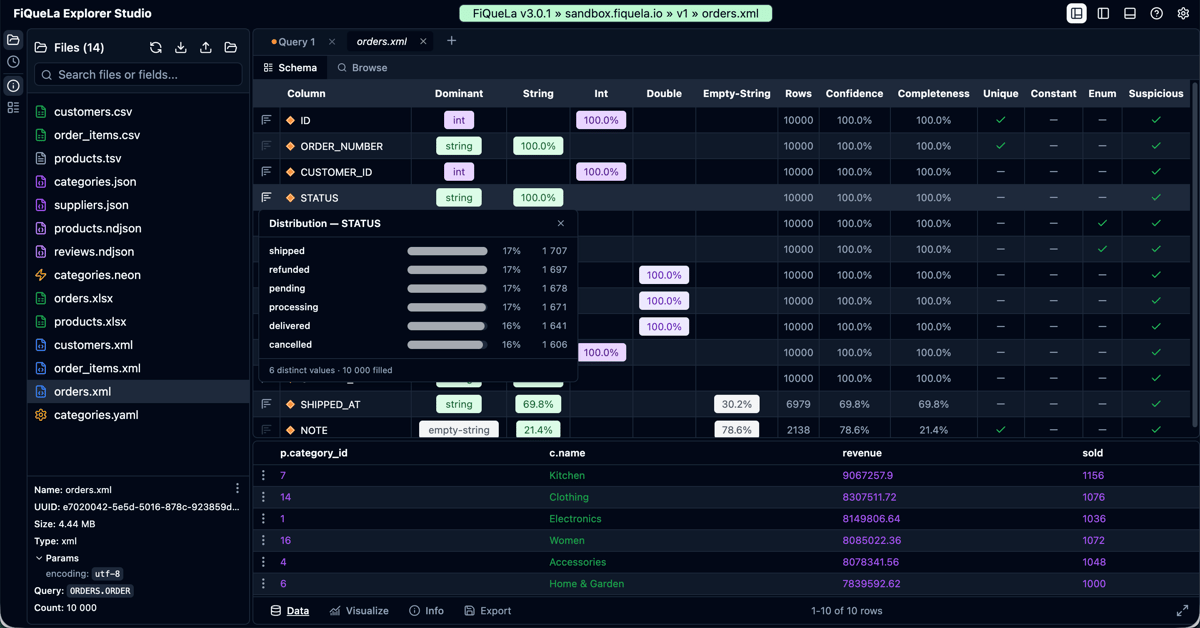The image size is (1200, 628).
Task: Expand results panel to fullscreen
Action: tap(1183, 611)
